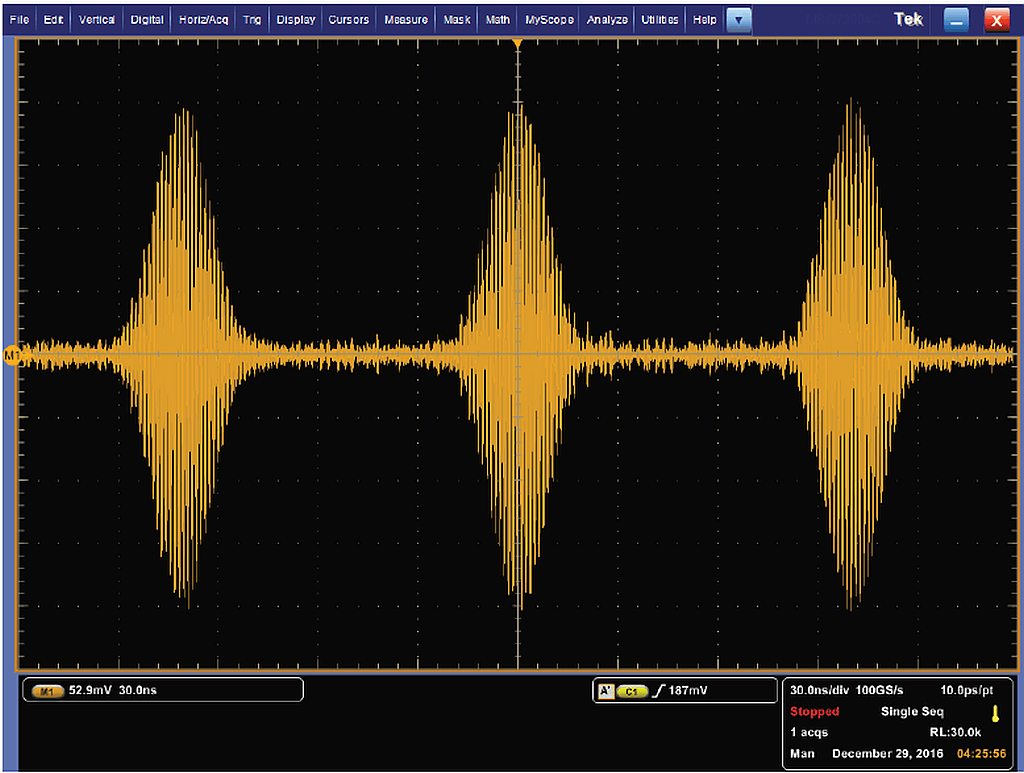
Task: Open the Cursors menu
Action: click(349, 19)
